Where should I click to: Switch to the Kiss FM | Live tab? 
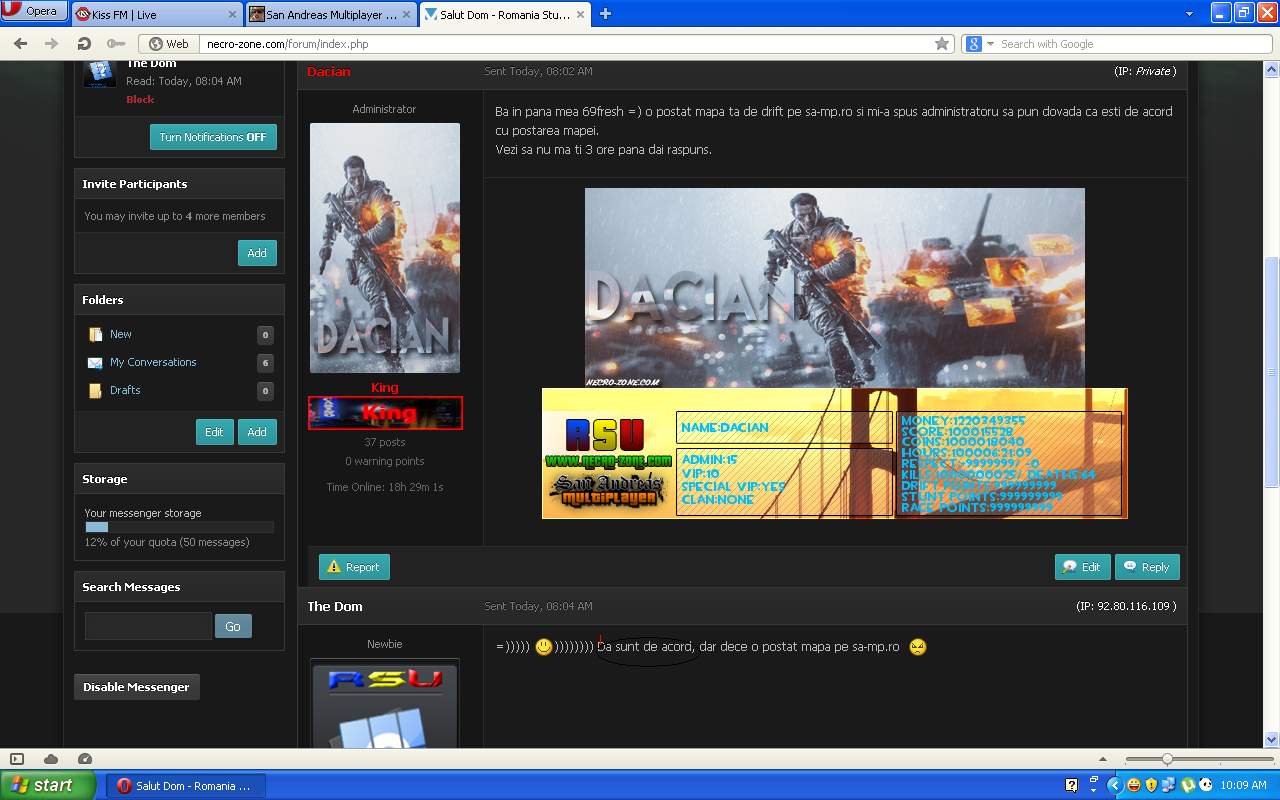[x=157, y=14]
